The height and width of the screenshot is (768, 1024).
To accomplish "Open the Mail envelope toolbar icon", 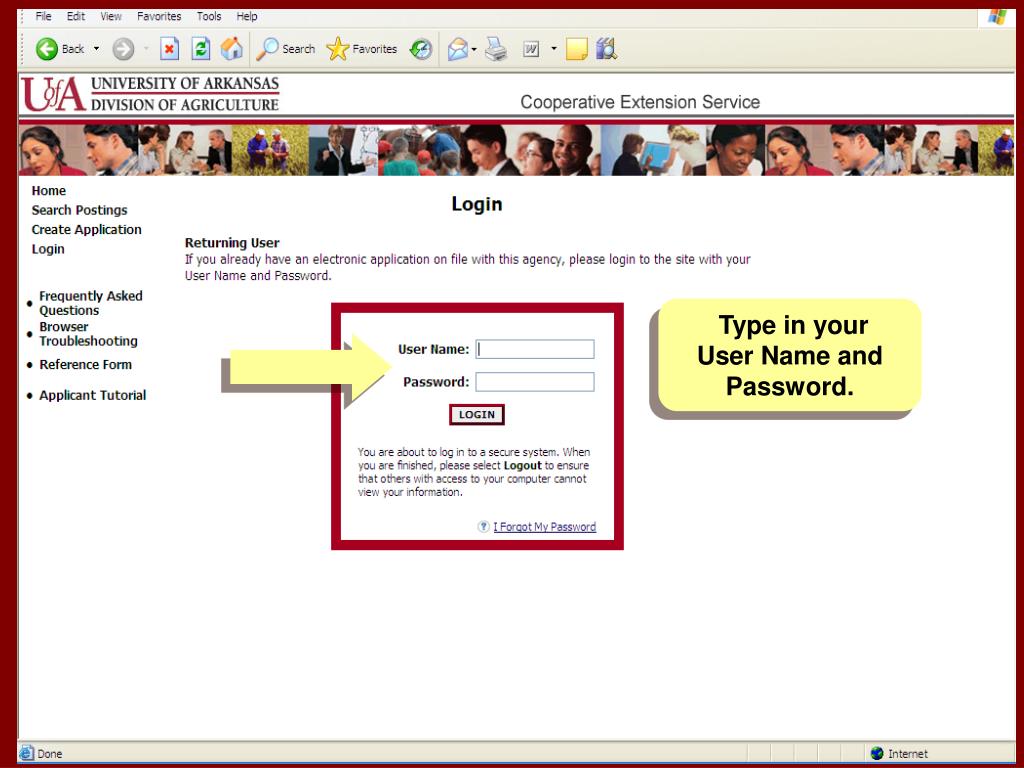I will 458,49.
